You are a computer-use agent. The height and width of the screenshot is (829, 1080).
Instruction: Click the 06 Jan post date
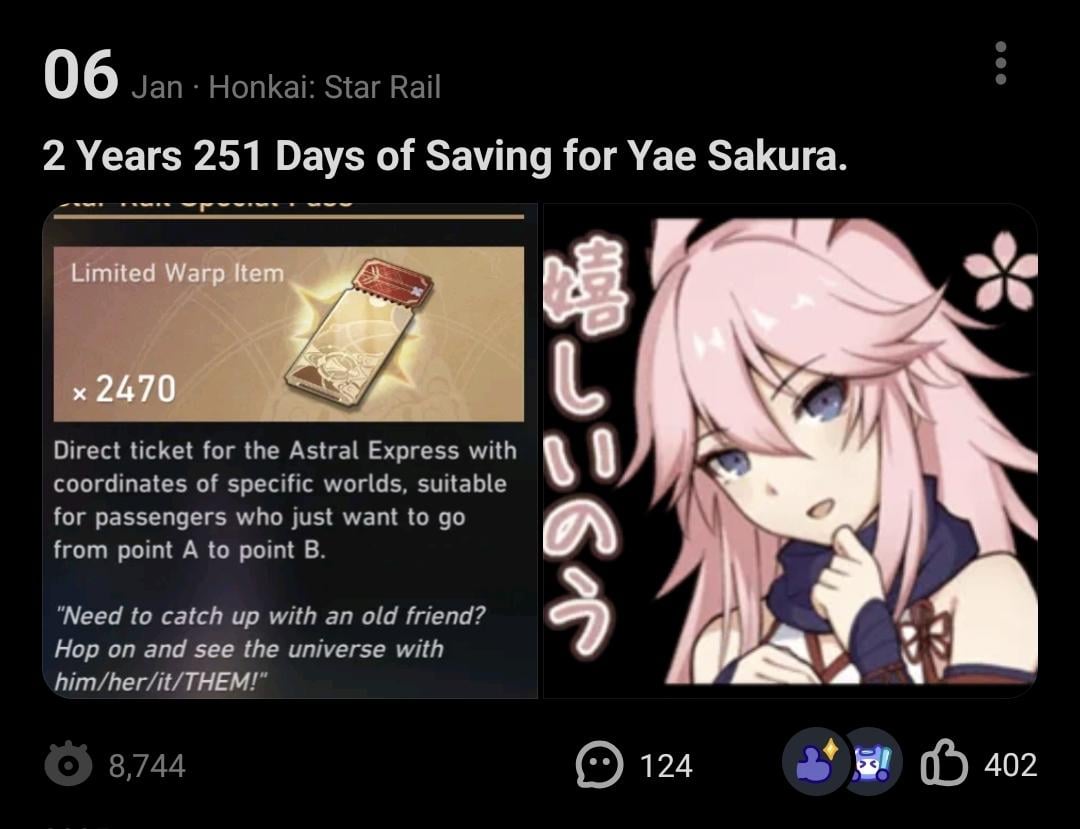coord(113,77)
